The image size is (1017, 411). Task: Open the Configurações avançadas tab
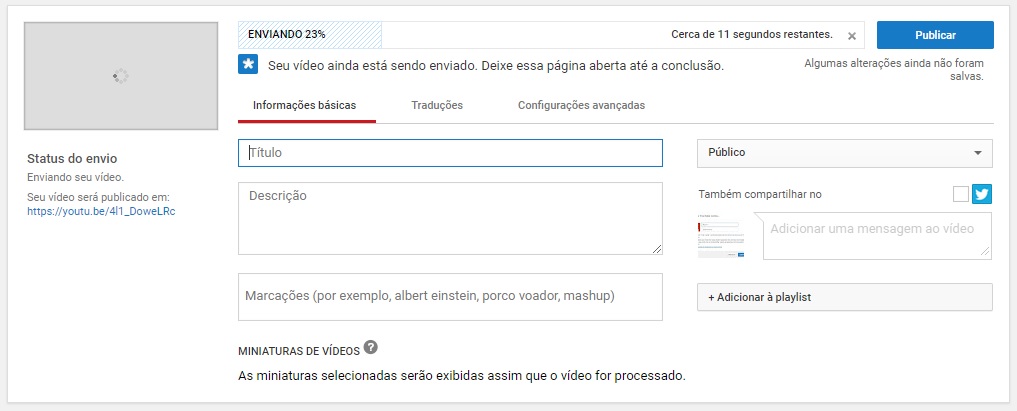(x=581, y=105)
